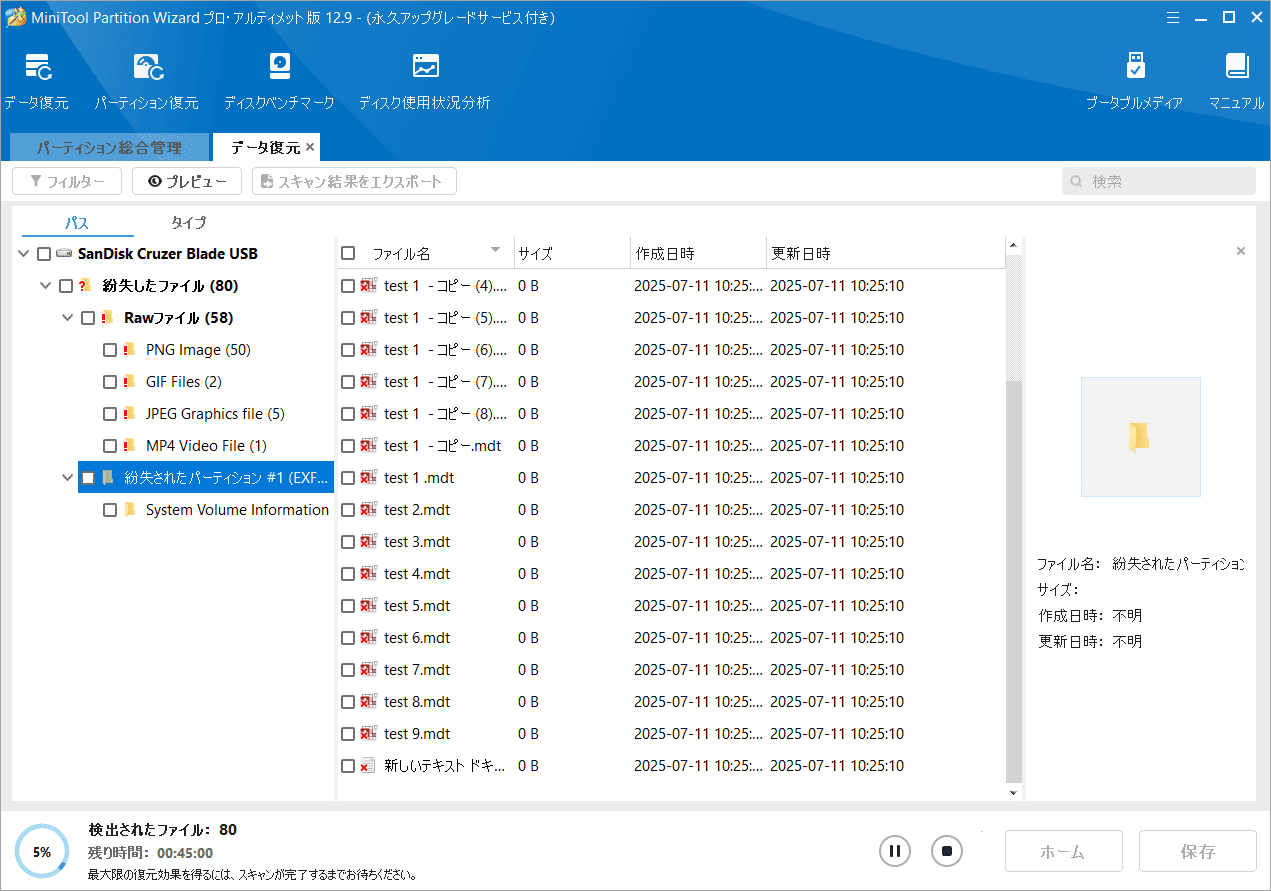Pause the scan

(895, 852)
